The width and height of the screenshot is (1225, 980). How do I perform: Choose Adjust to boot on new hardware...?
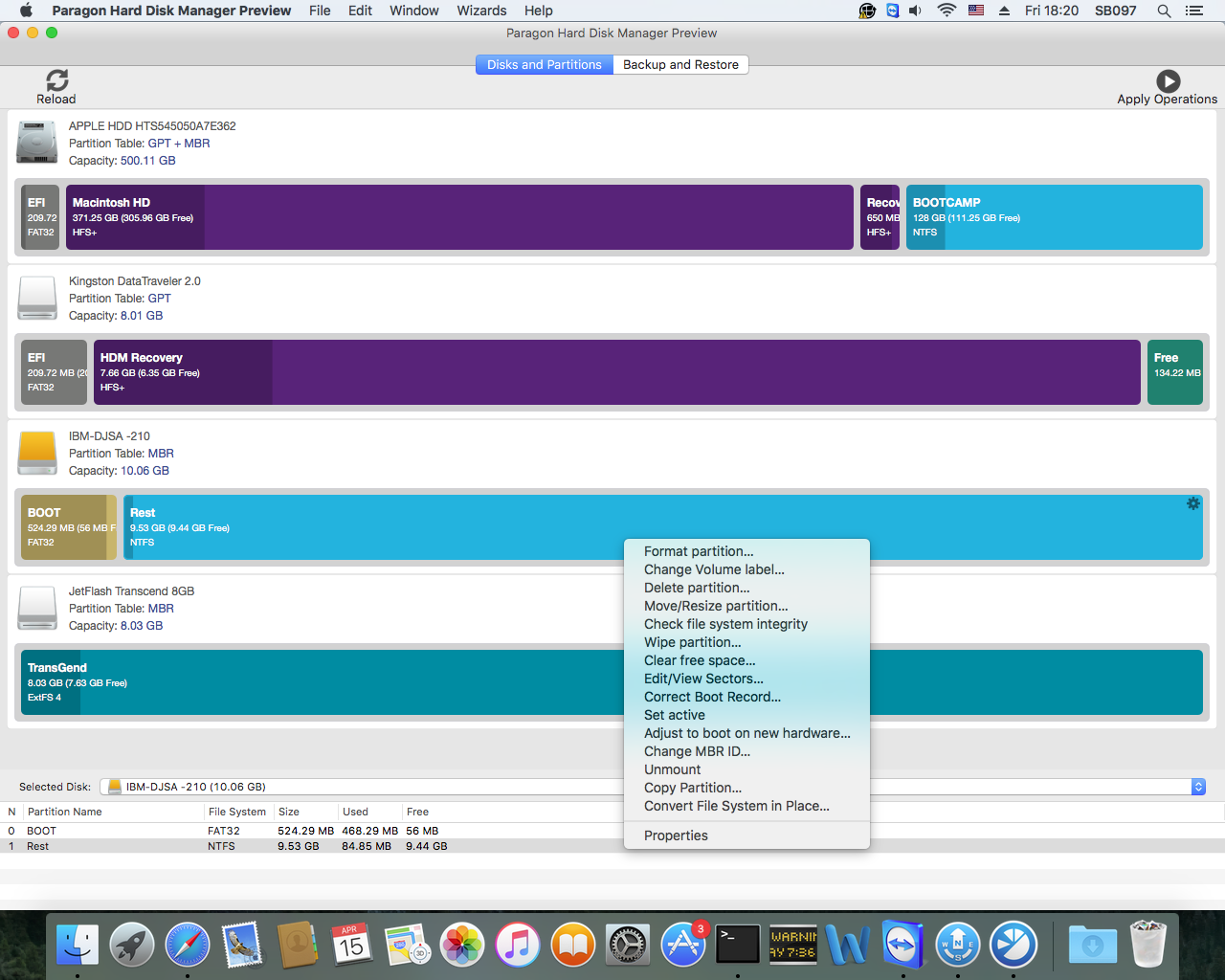(746, 733)
